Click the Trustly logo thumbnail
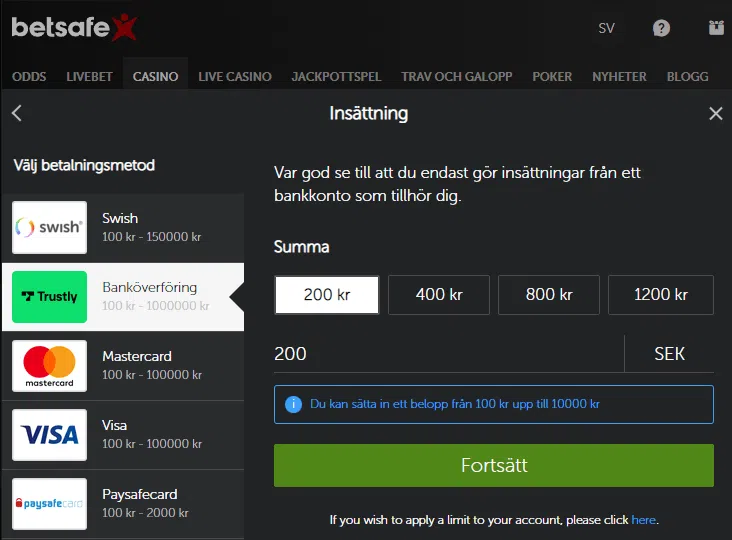732x540 pixels. [49, 297]
